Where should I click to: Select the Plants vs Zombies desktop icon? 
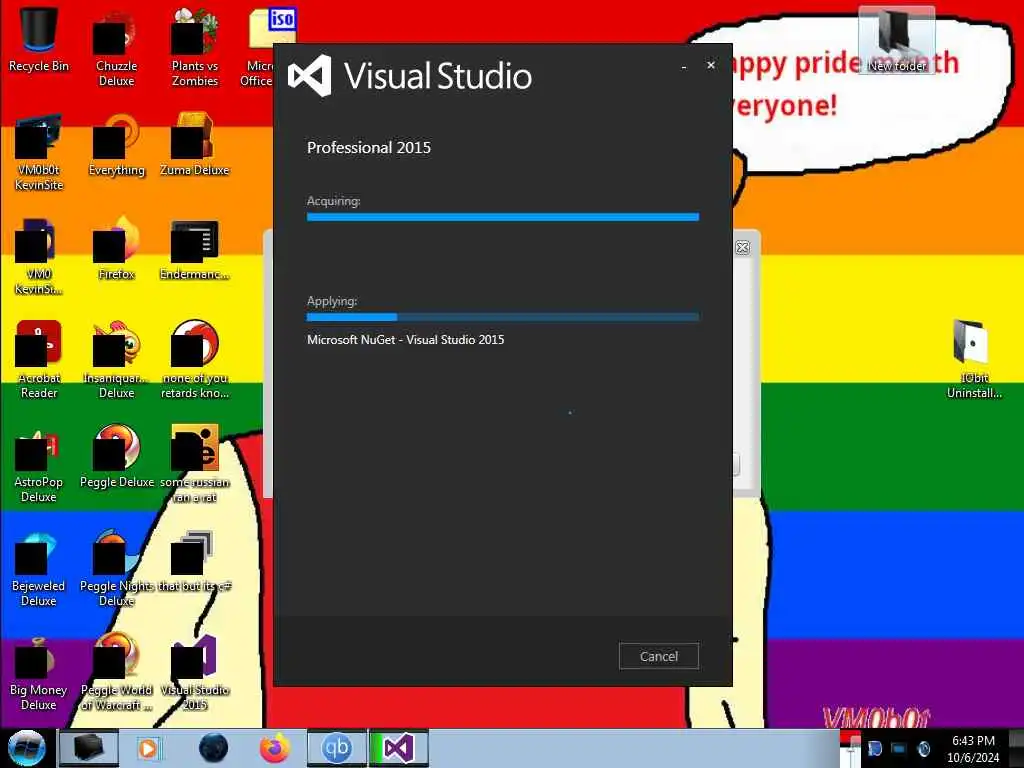tap(195, 49)
